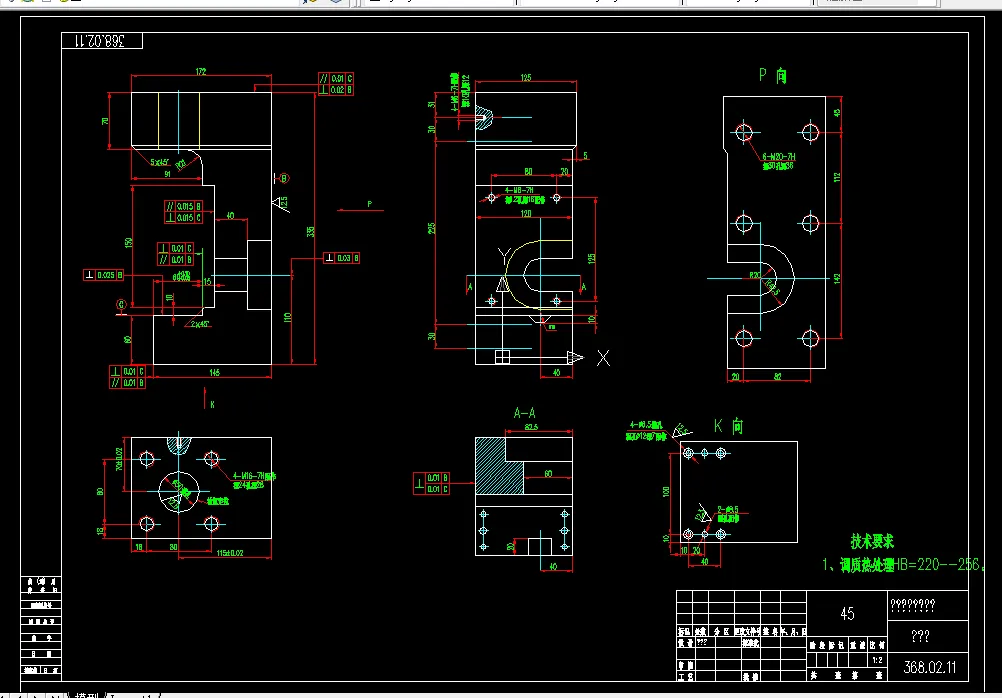Pick the 91 horizontal dimension
The width and height of the screenshot is (1002, 698).
[167, 173]
